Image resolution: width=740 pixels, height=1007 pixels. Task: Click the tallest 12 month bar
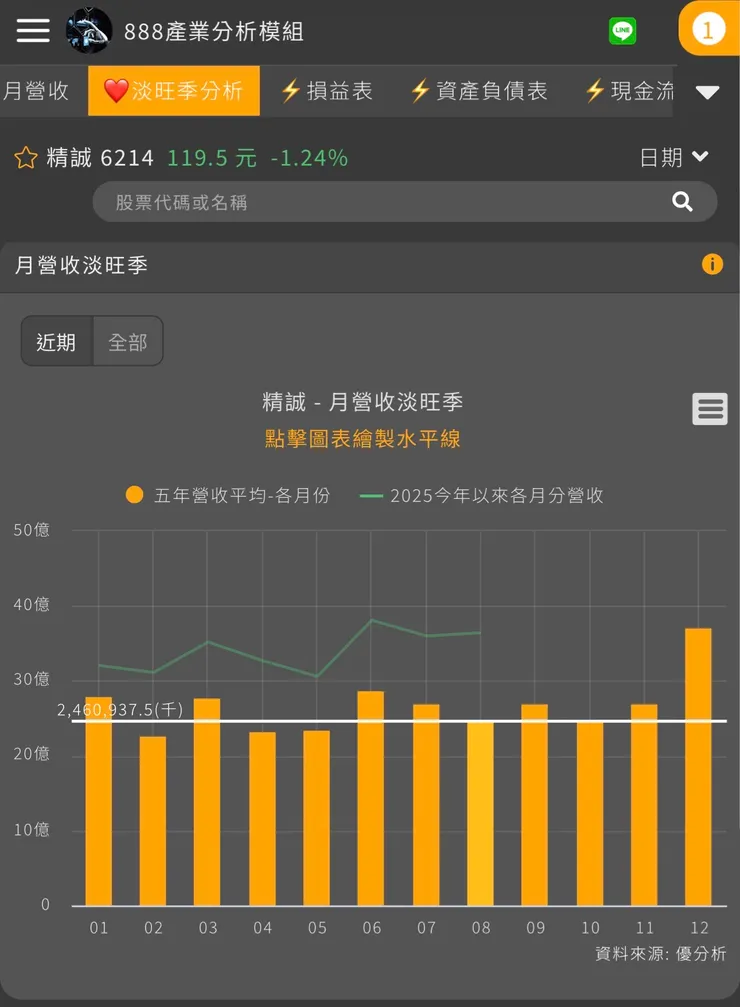tap(698, 767)
